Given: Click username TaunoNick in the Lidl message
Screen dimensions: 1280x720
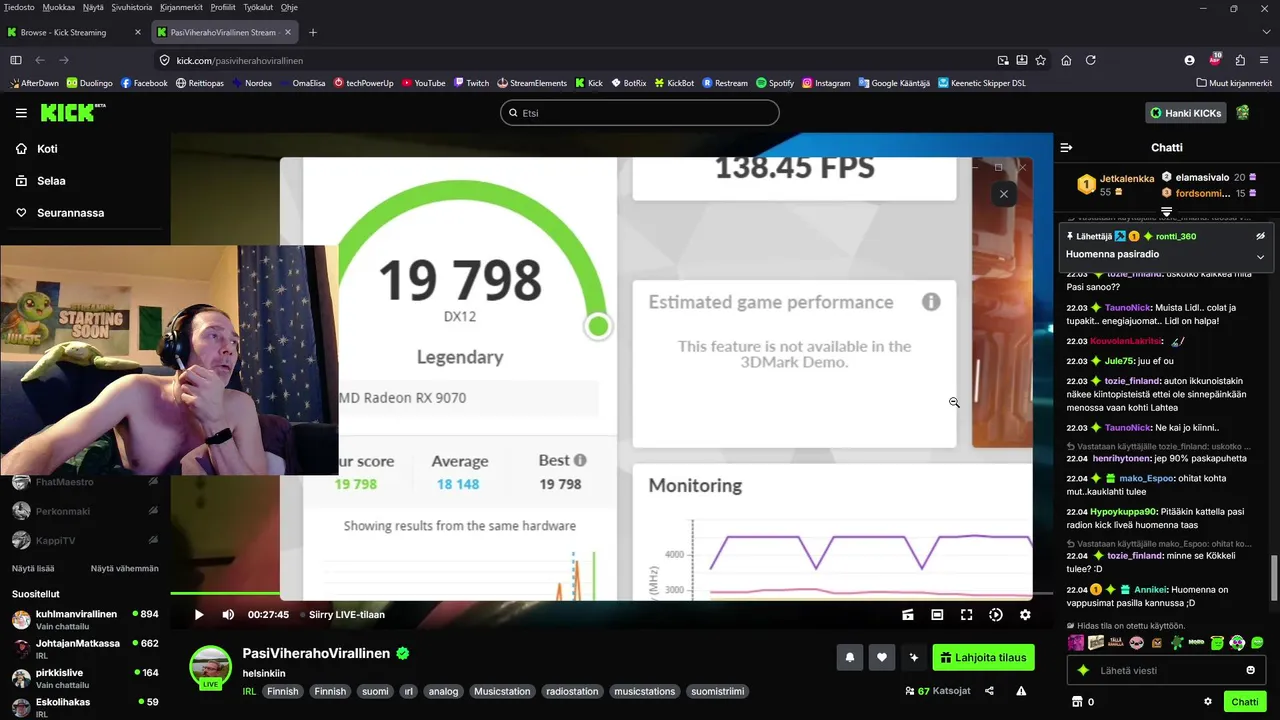Looking at the screenshot, I should pyautogui.click(x=1128, y=307).
